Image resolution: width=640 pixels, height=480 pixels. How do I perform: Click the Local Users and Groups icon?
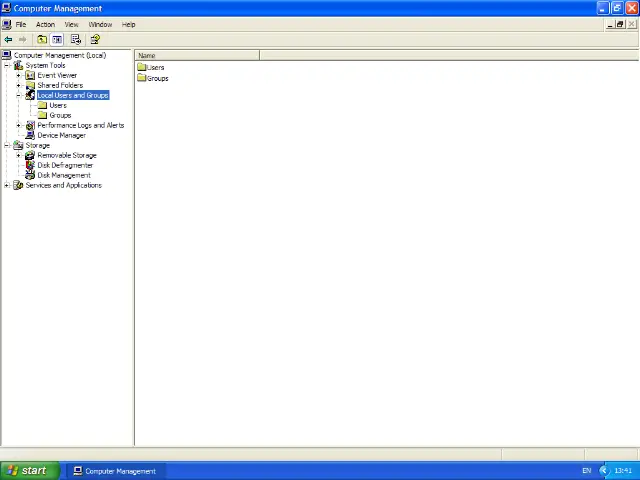30,95
